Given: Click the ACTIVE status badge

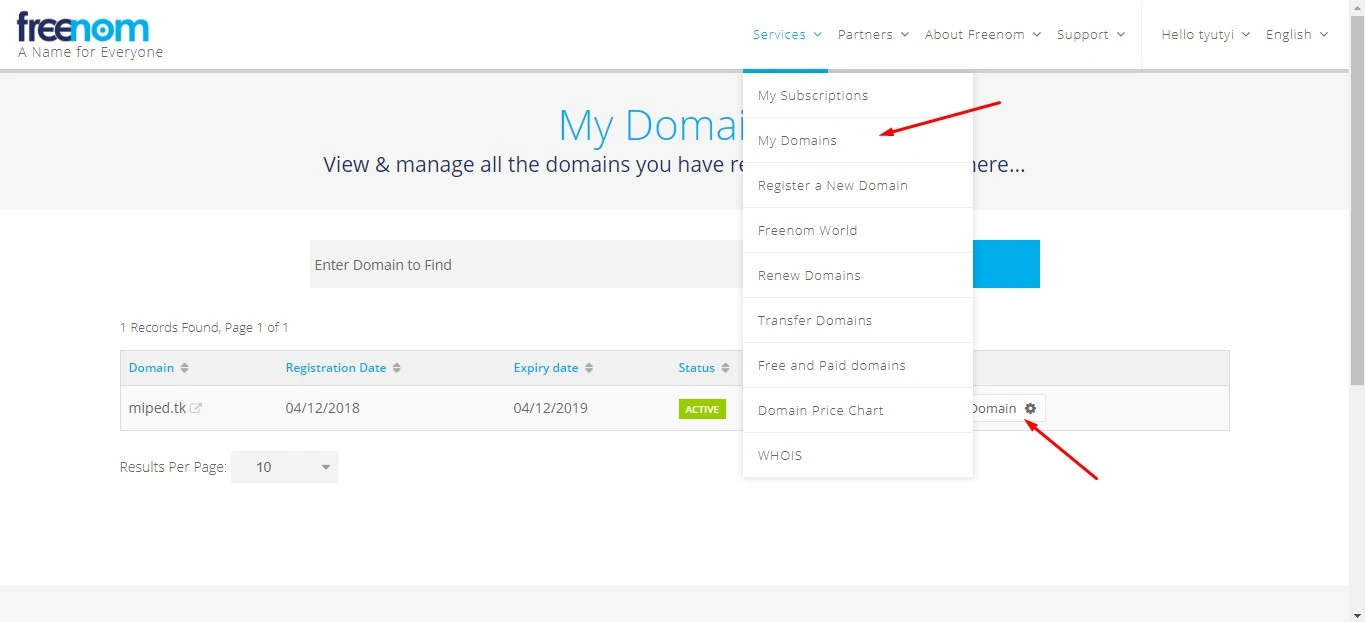Looking at the screenshot, I should pyautogui.click(x=702, y=409).
